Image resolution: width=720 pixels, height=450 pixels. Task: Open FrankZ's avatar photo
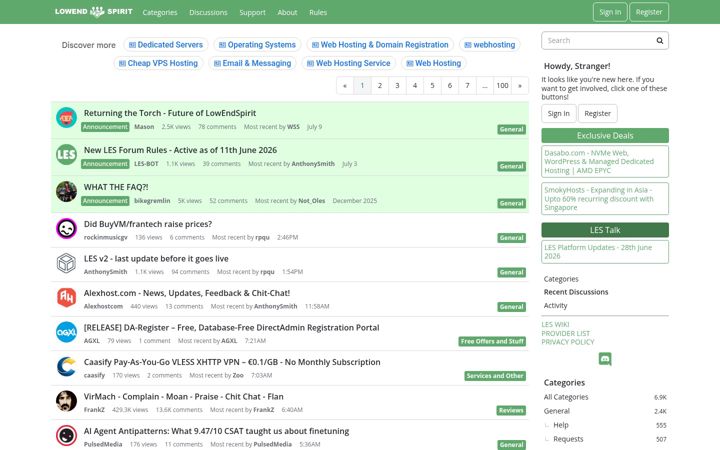[x=67, y=401]
